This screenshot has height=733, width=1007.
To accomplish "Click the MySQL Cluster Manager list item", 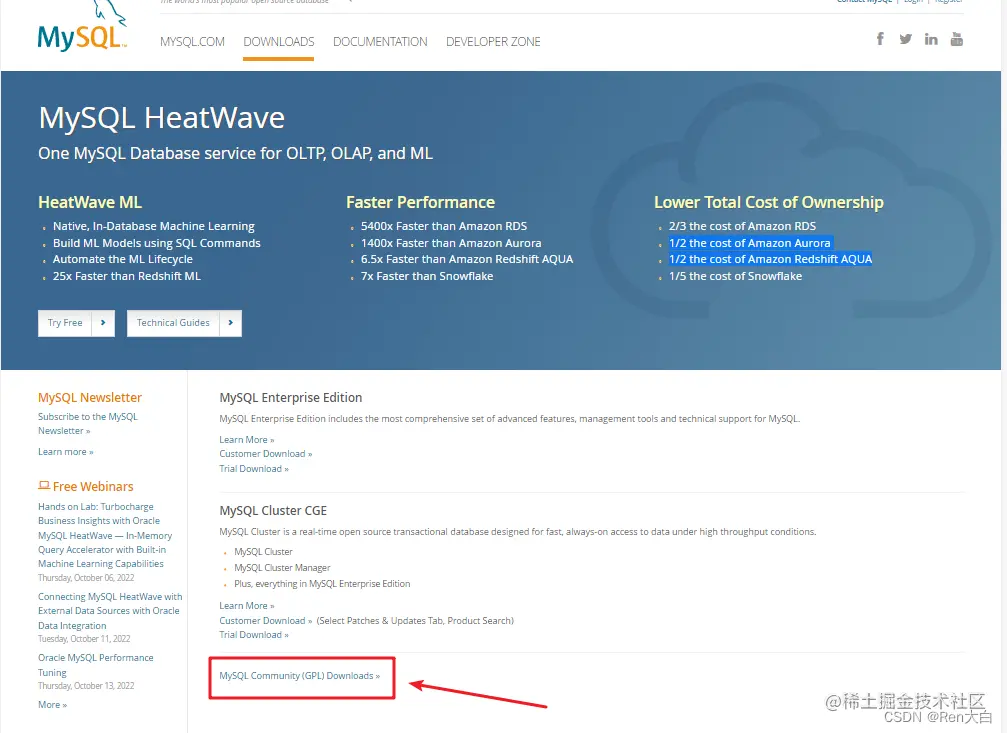I will point(283,568).
